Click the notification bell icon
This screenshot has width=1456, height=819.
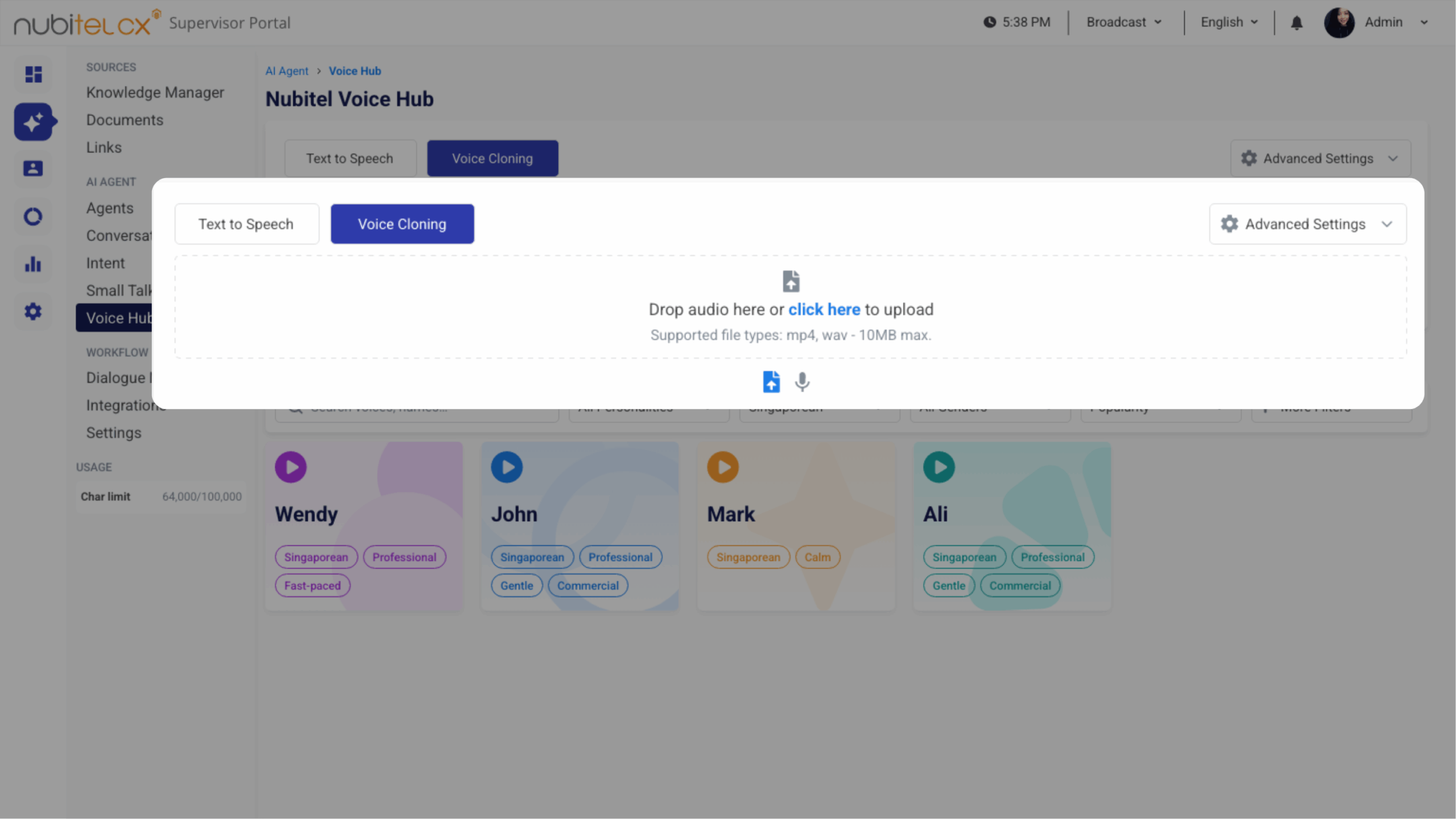tap(1296, 23)
